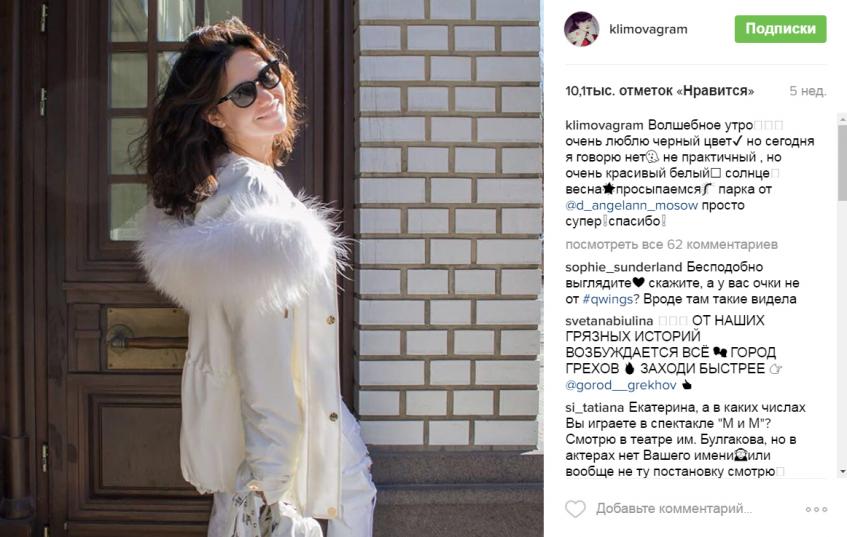Viewport: 847px width, 537px height.
Task: Open @d_angelann_mosow mention link
Action: click(x=631, y=205)
